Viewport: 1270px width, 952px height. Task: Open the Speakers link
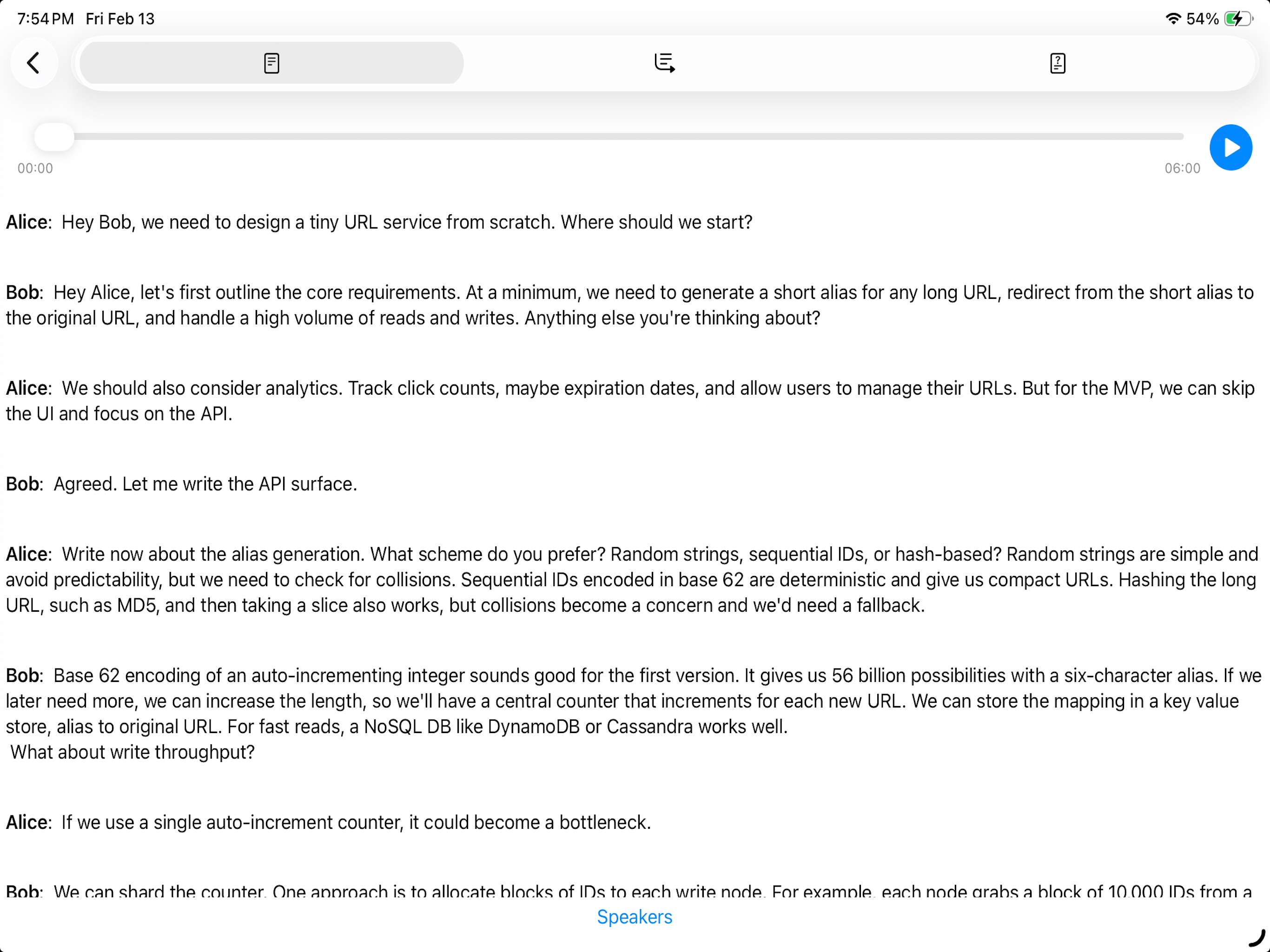(635, 916)
